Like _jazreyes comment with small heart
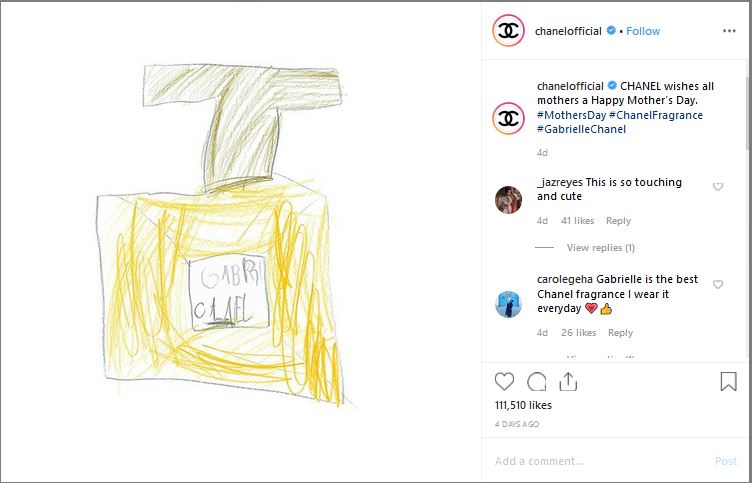 717,187
